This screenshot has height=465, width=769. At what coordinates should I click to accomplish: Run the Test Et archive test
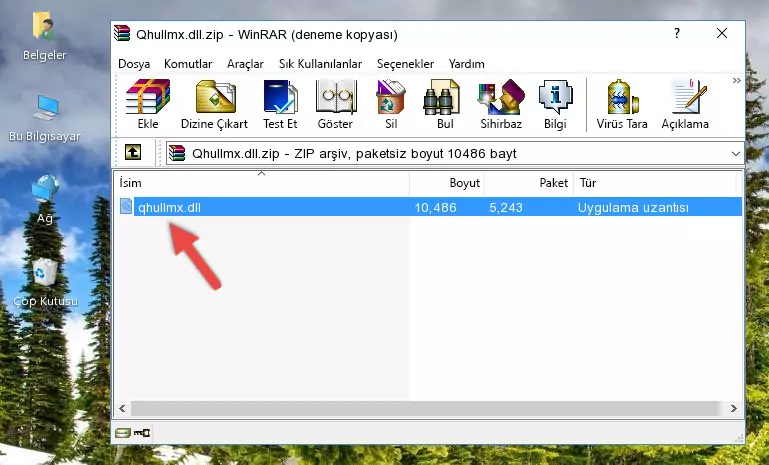(x=280, y=104)
